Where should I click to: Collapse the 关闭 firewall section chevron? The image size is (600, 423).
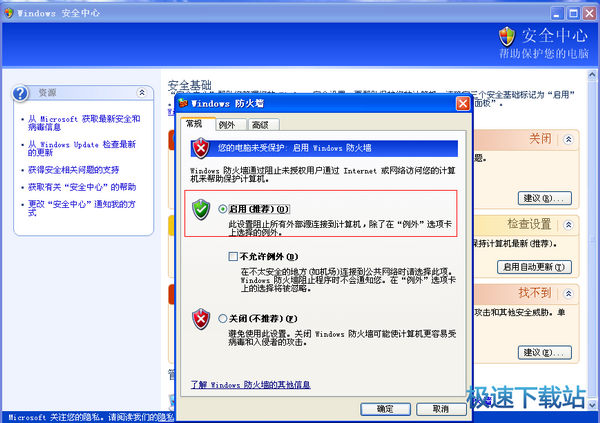[568, 139]
